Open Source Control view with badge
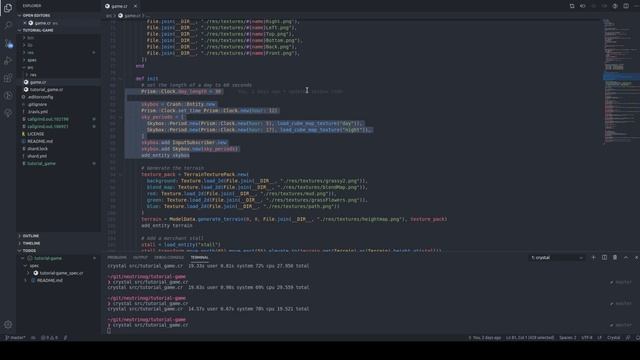This screenshot has width=640, height=360. (8, 43)
